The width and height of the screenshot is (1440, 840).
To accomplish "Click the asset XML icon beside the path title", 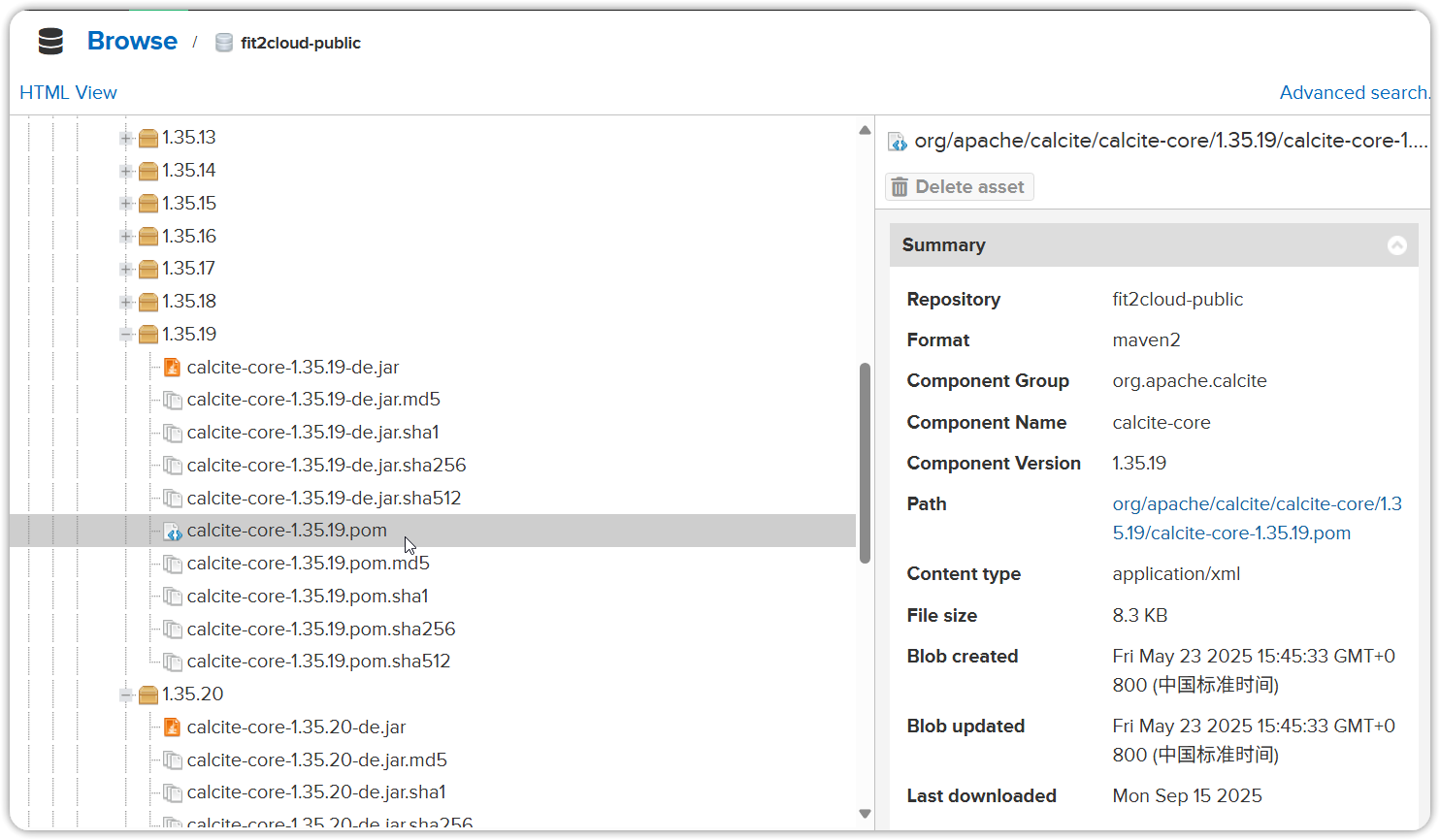I will pos(898,142).
